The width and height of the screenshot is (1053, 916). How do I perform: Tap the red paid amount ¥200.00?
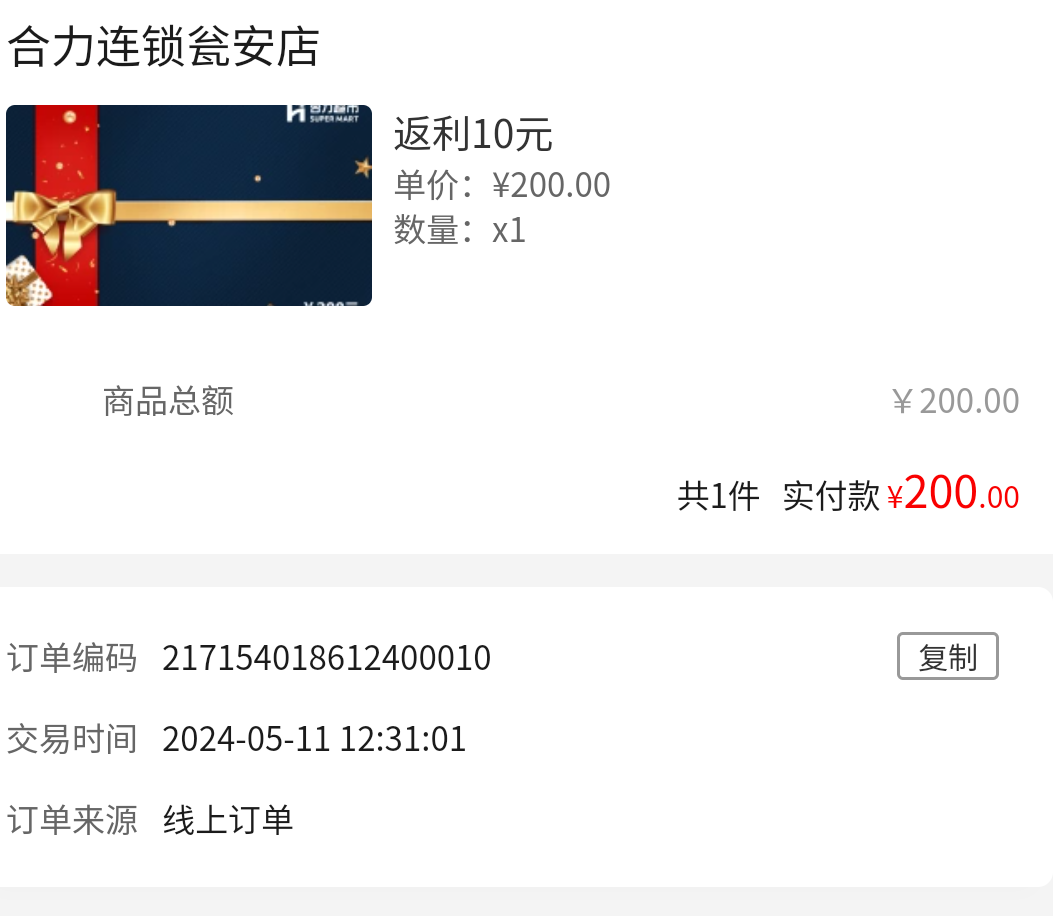click(x=953, y=493)
